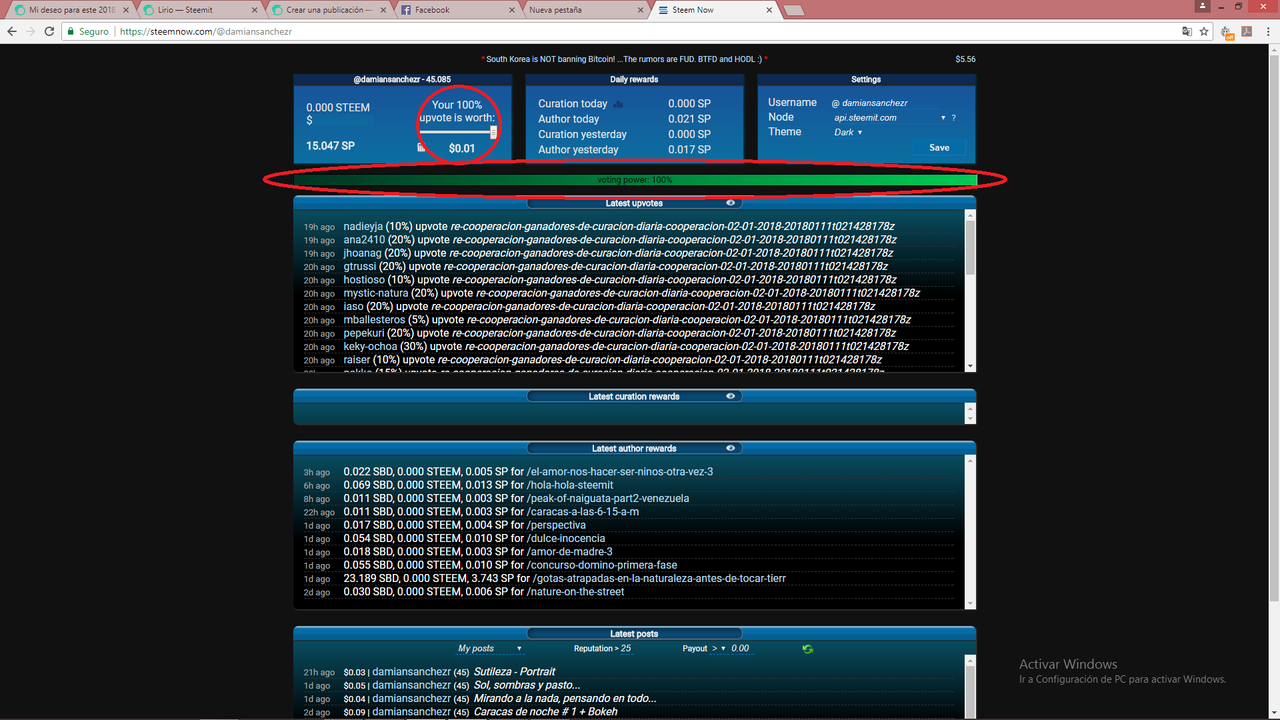Close the Facebook tab
This screenshot has height=720, width=1280.
(x=510, y=10)
